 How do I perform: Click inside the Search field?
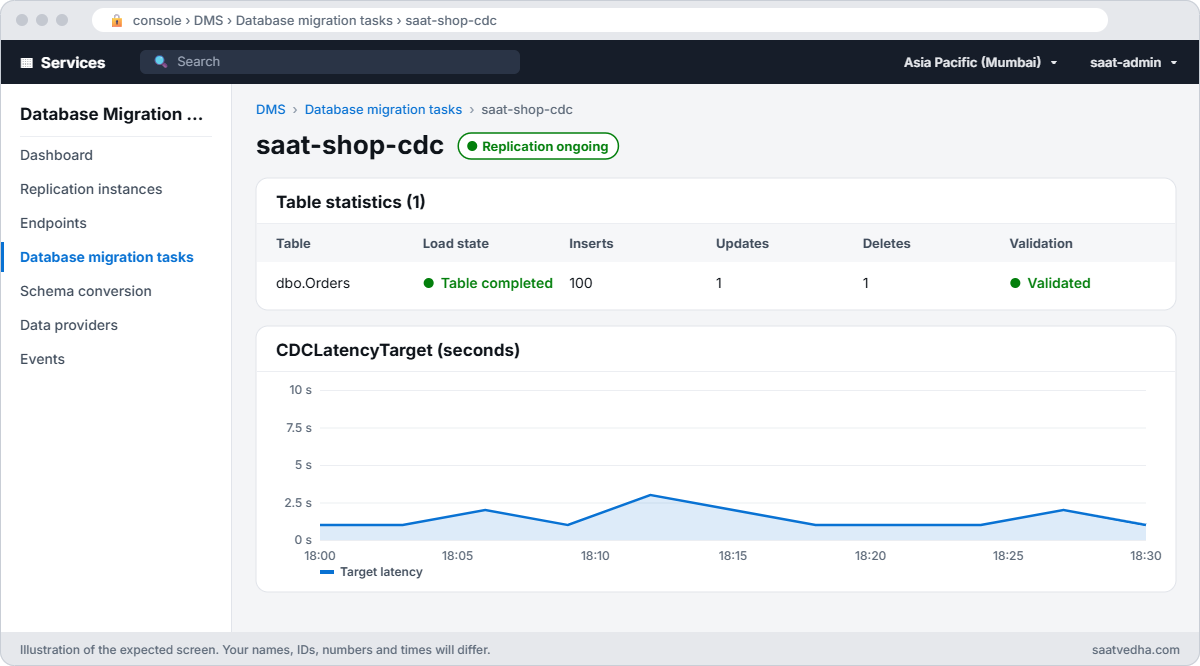pos(330,62)
